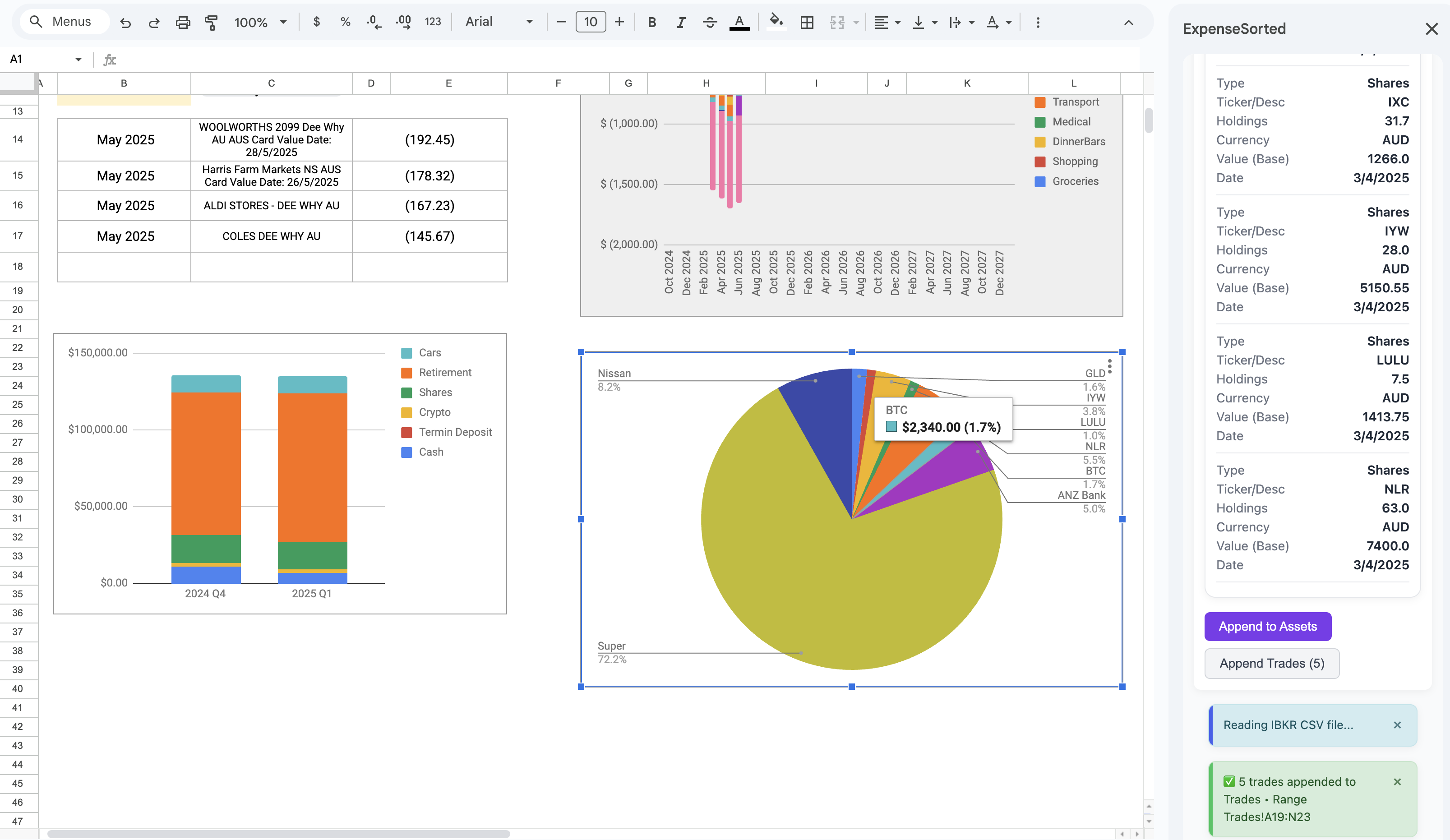The width and height of the screenshot is (1450, 840).
Task: Format as currency with dollar icon
Action: tap(316, 22)
